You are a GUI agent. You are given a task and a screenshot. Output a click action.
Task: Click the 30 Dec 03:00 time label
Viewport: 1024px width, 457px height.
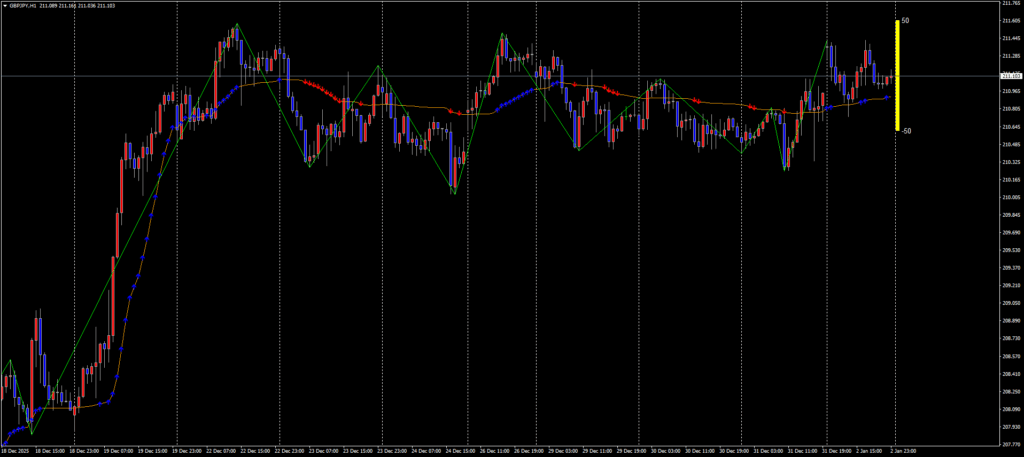661,452
